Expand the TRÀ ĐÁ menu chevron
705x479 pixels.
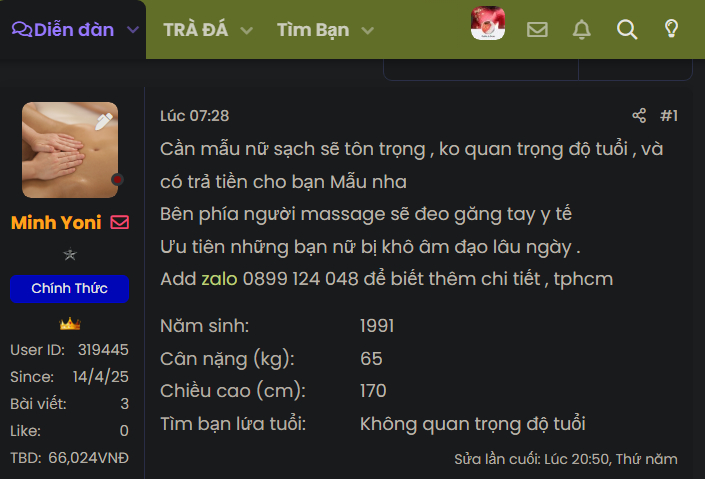[x=246, y=31]
